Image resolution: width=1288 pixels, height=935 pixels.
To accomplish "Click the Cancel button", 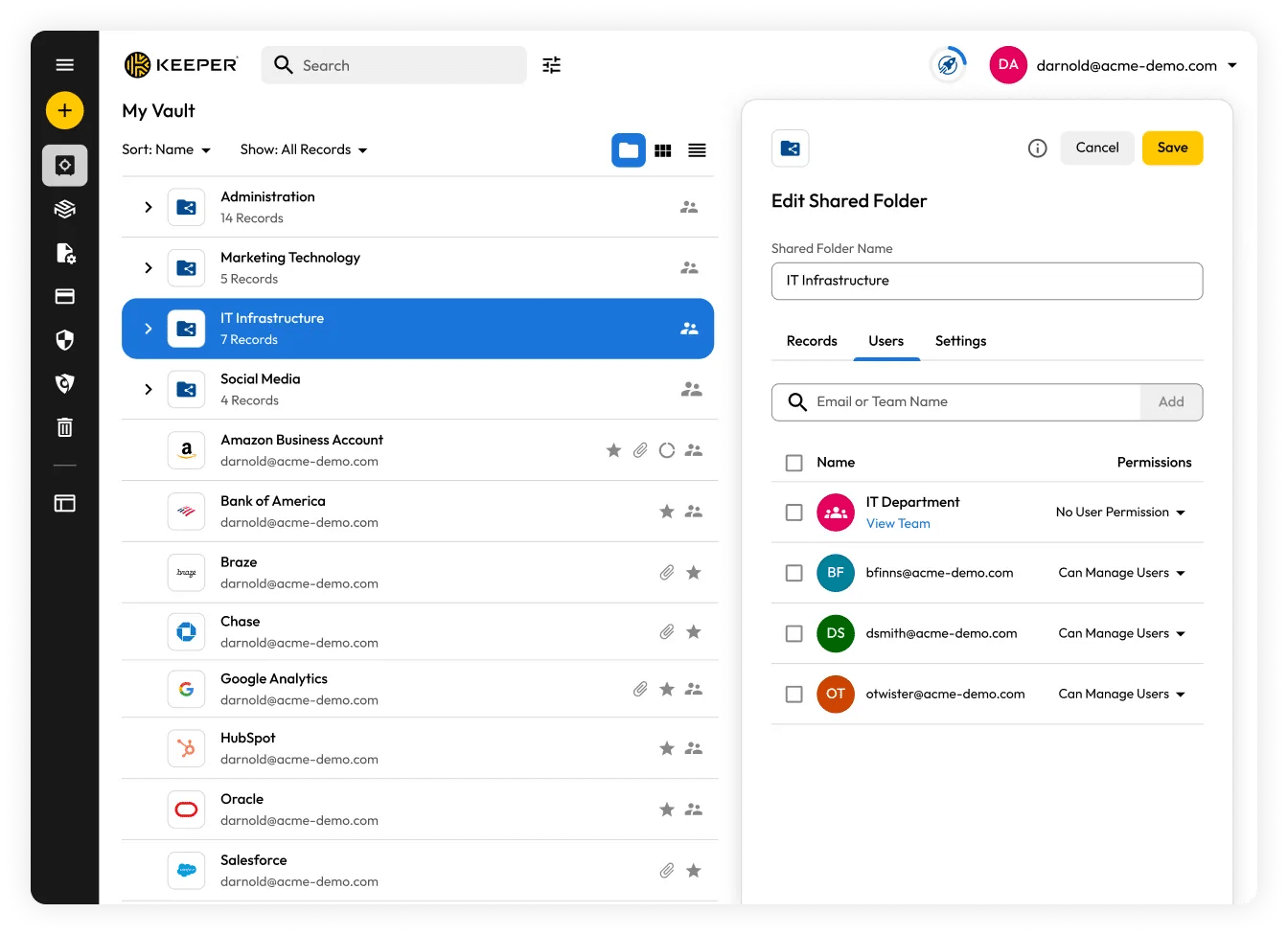I will 1097,148.
